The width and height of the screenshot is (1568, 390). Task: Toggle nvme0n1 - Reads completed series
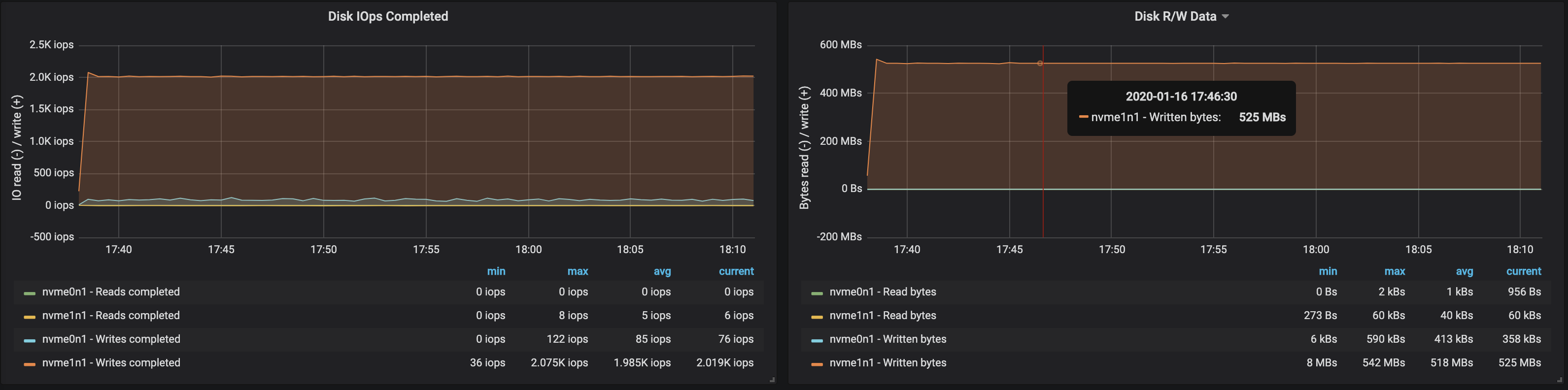111,292
